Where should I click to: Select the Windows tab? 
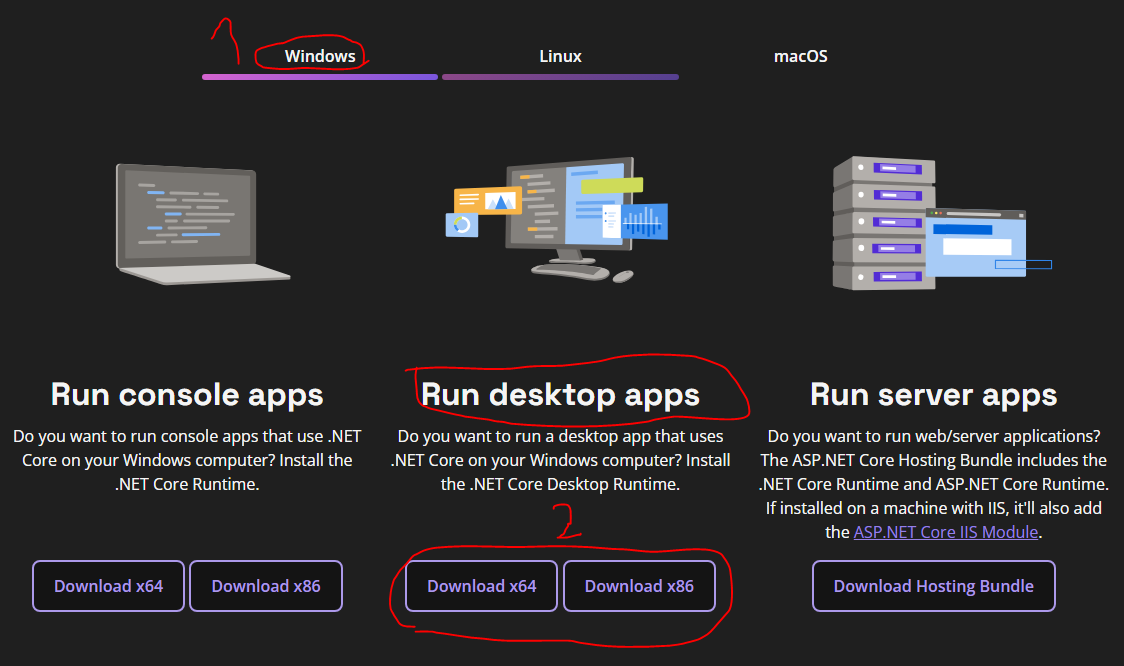[x=320, y=57]
